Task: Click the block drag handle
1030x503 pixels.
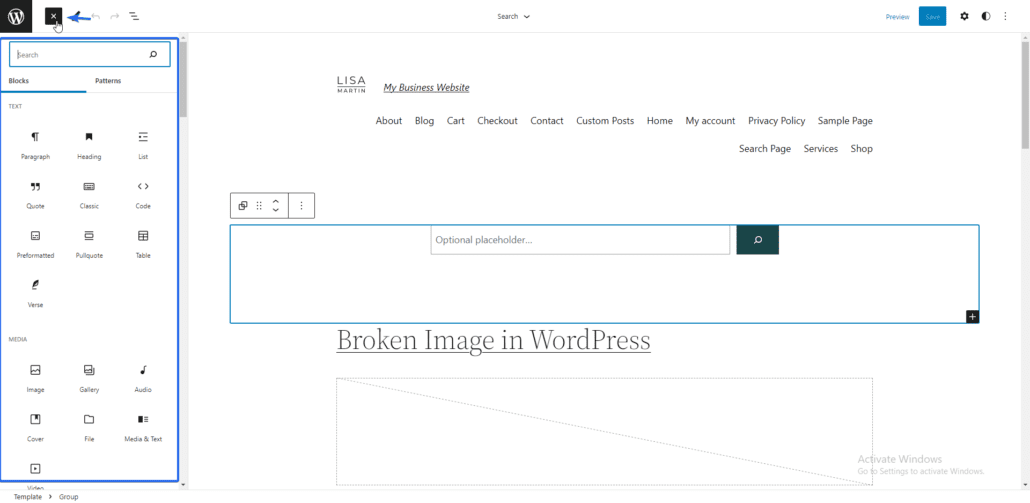Action: click(259, 206)
